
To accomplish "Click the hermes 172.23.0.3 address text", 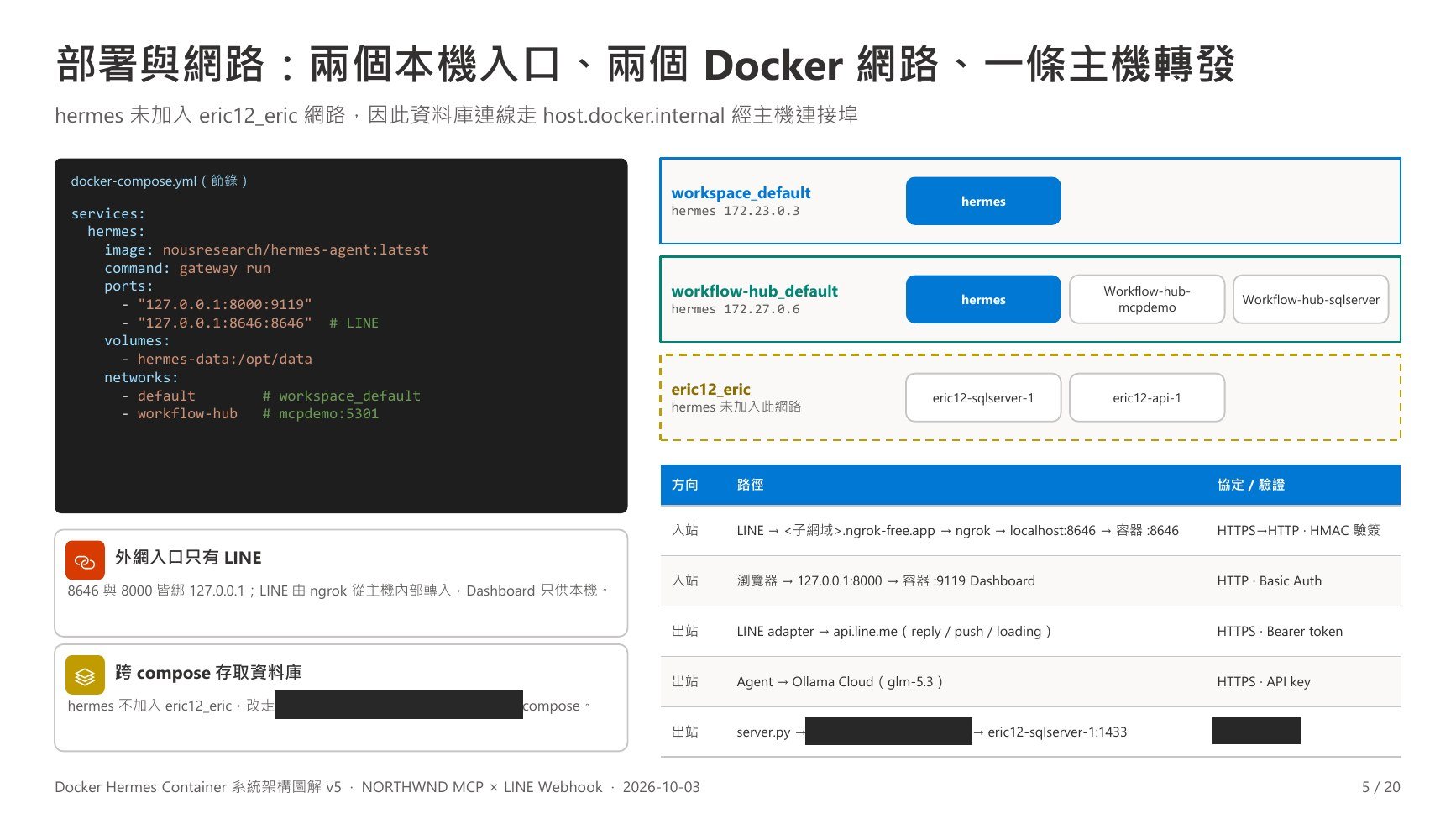I will click(736, 211).
